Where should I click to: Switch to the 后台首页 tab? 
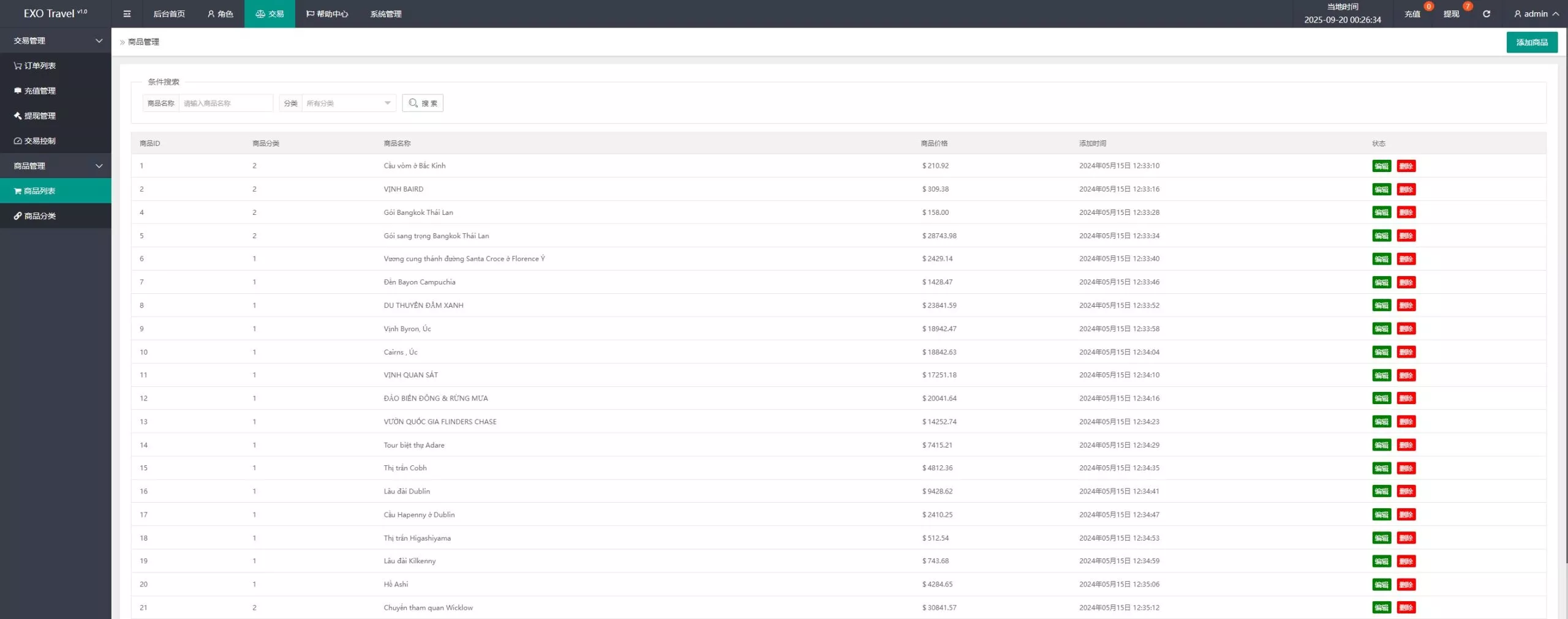pos(169,13)
